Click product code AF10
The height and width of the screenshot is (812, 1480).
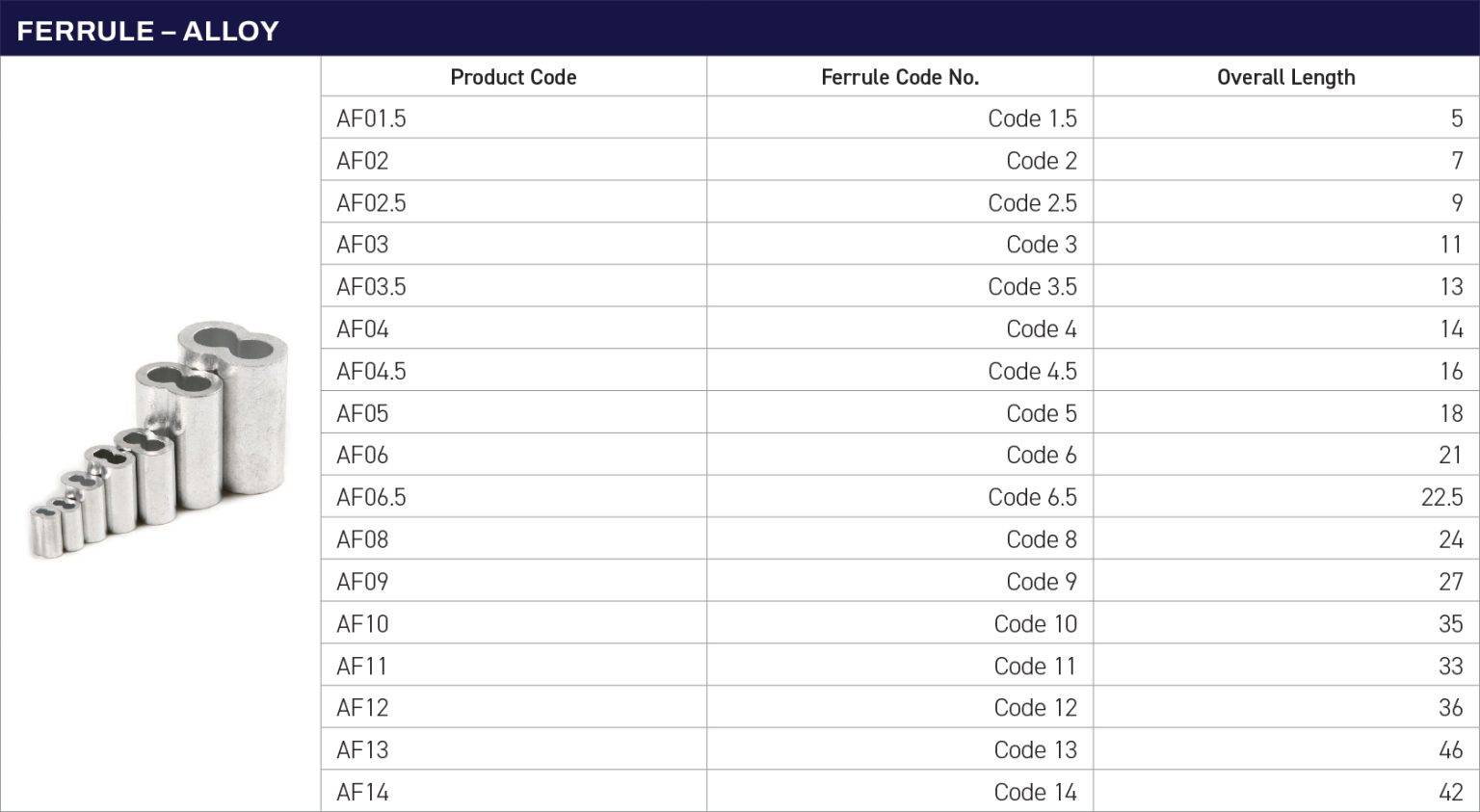tap(362, 624)
